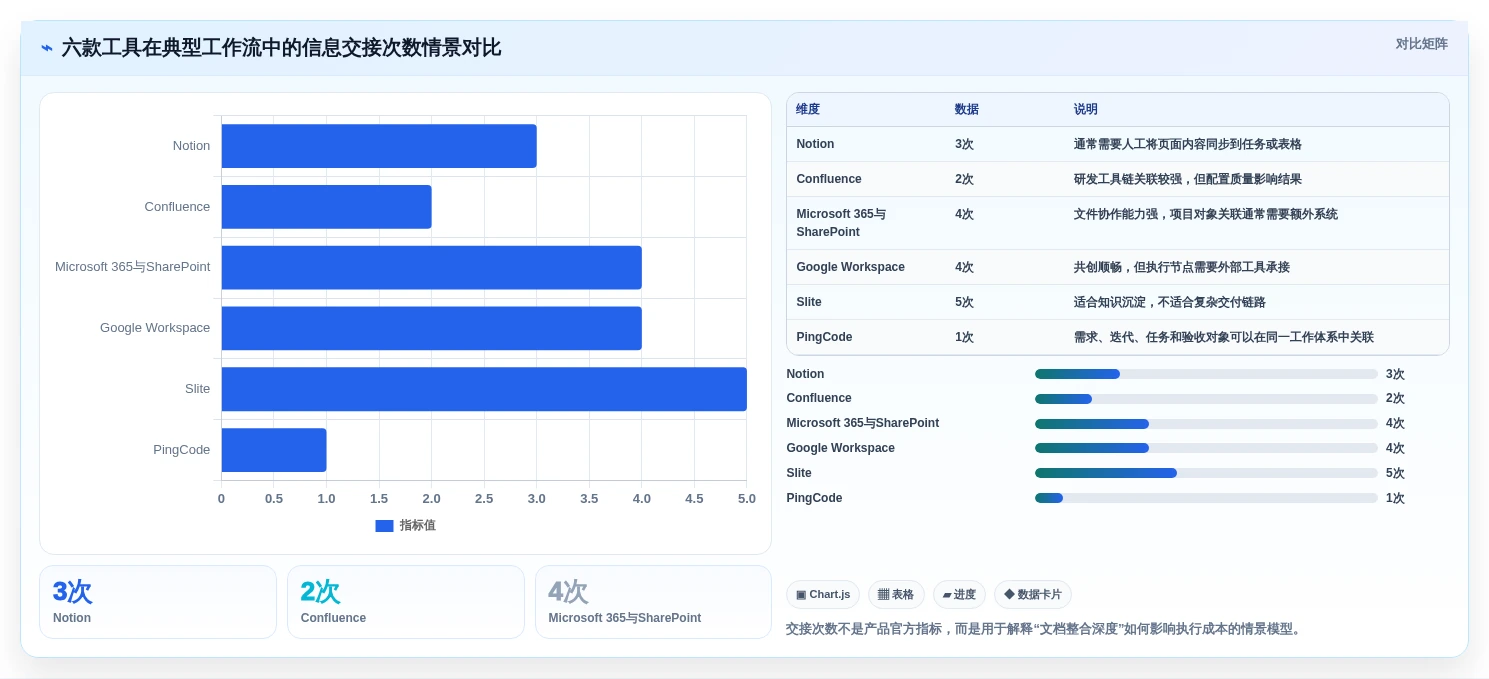Select the 进度 tag chip
The width and height of the screenshot is (1489, 679).
959,594
